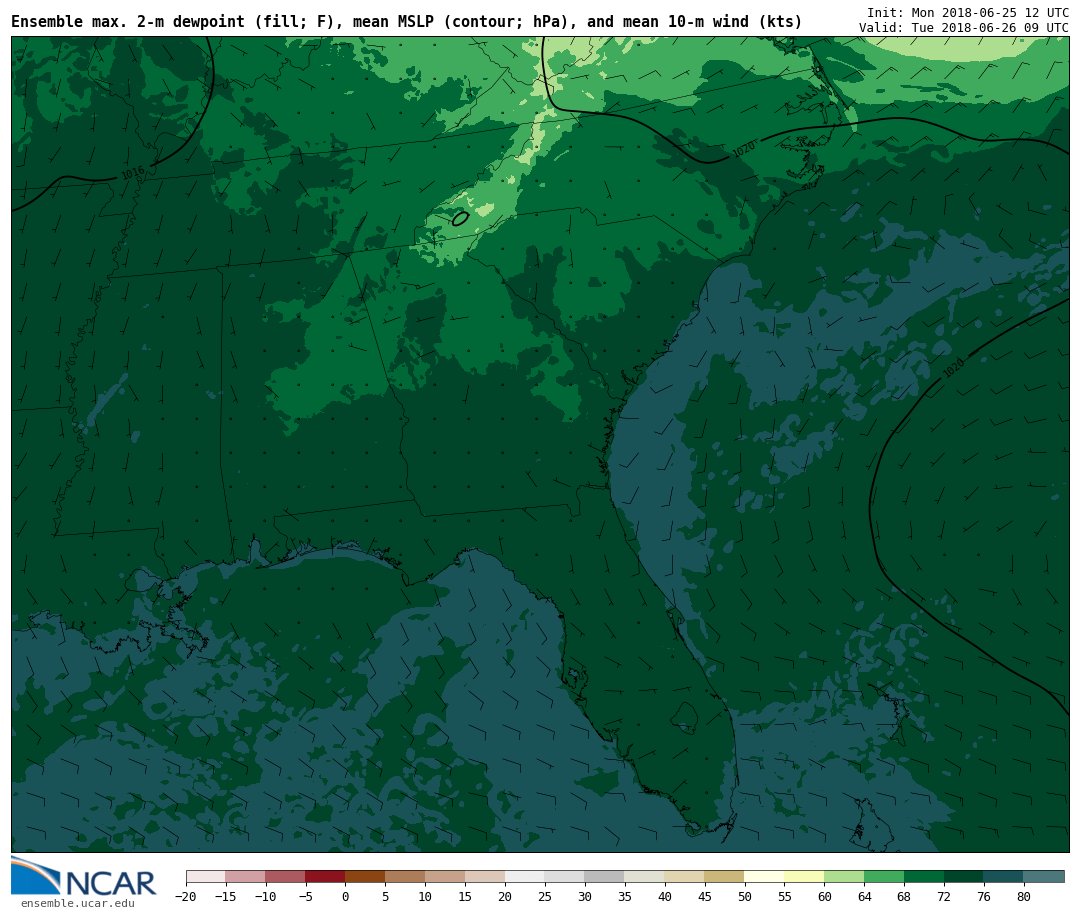Click Lake Okeechobee outline in Florida
This screenshot has width=1080, height=915.
(x=684, y=716)
